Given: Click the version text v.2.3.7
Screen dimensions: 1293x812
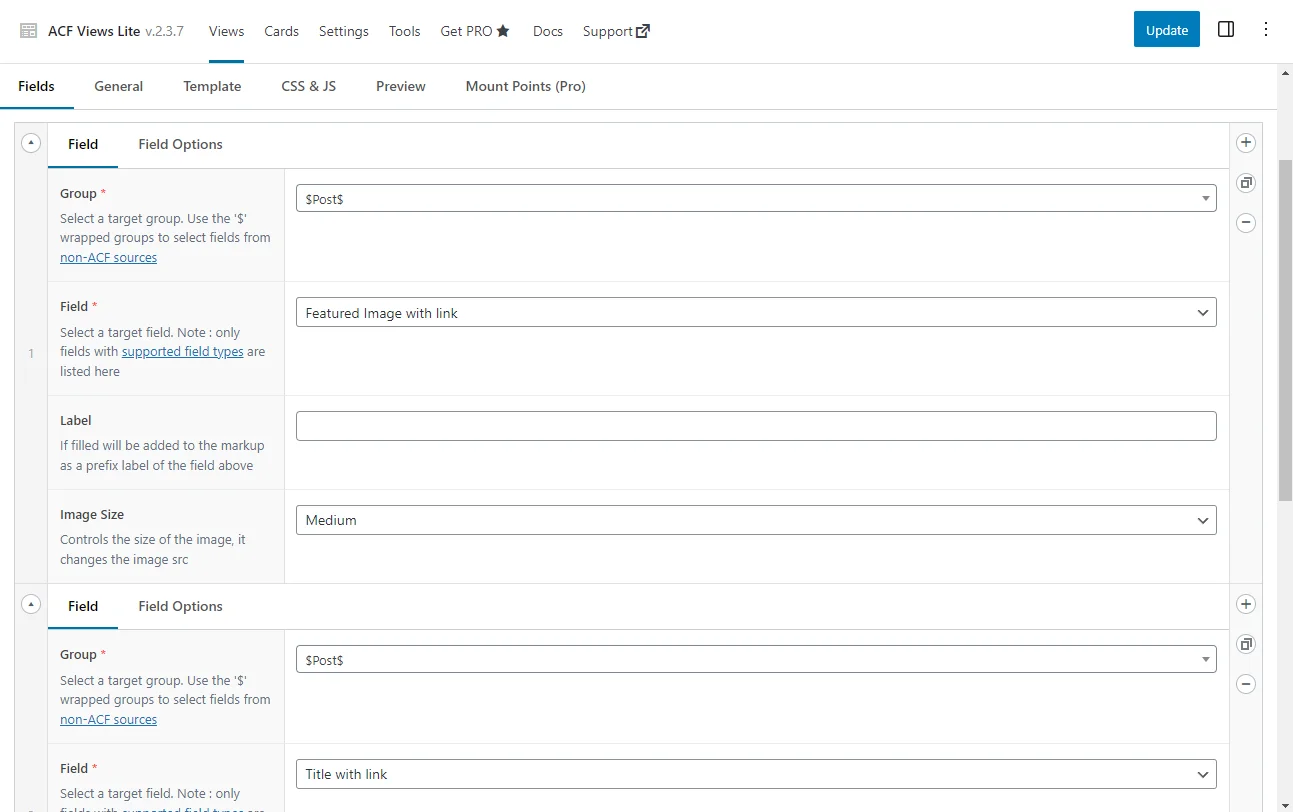Looking at the screenshot, I should [x=164, y=31].
